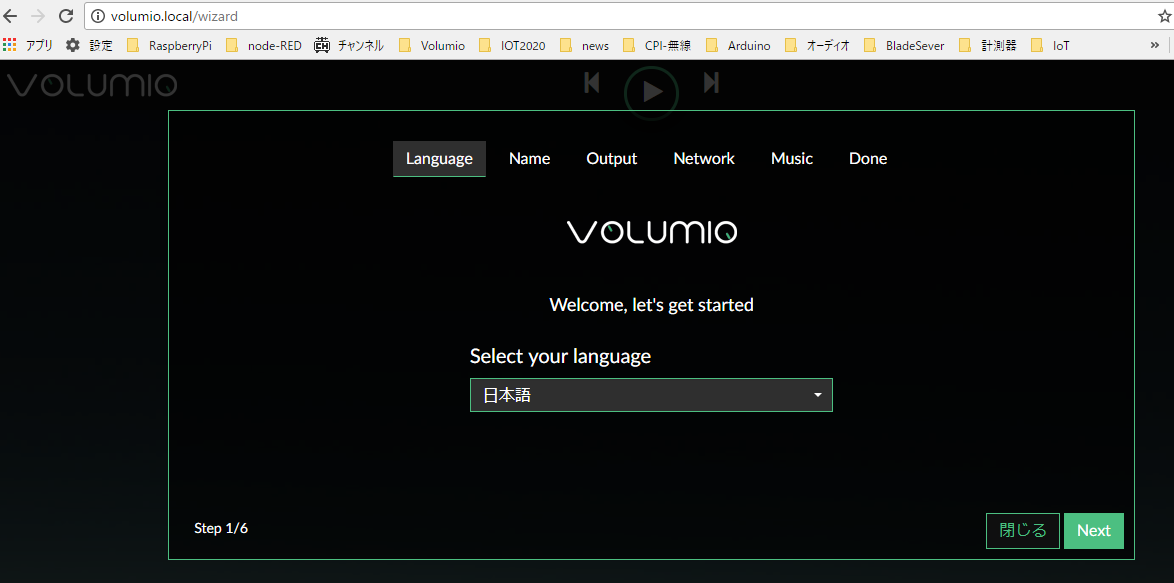Open the 日本語 language dropdown

(651, 395)
